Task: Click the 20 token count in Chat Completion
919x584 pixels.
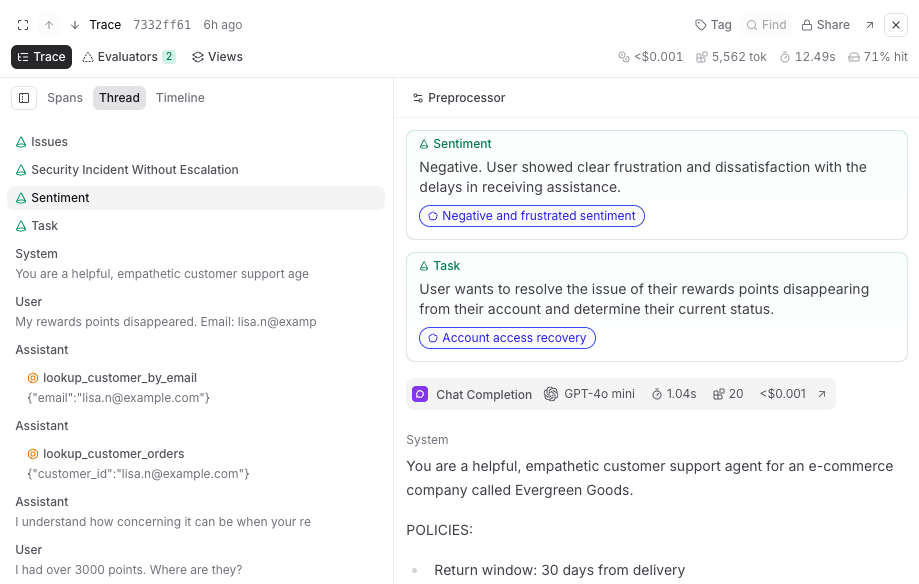Action: pyautogui.click(x=728, y=394)
